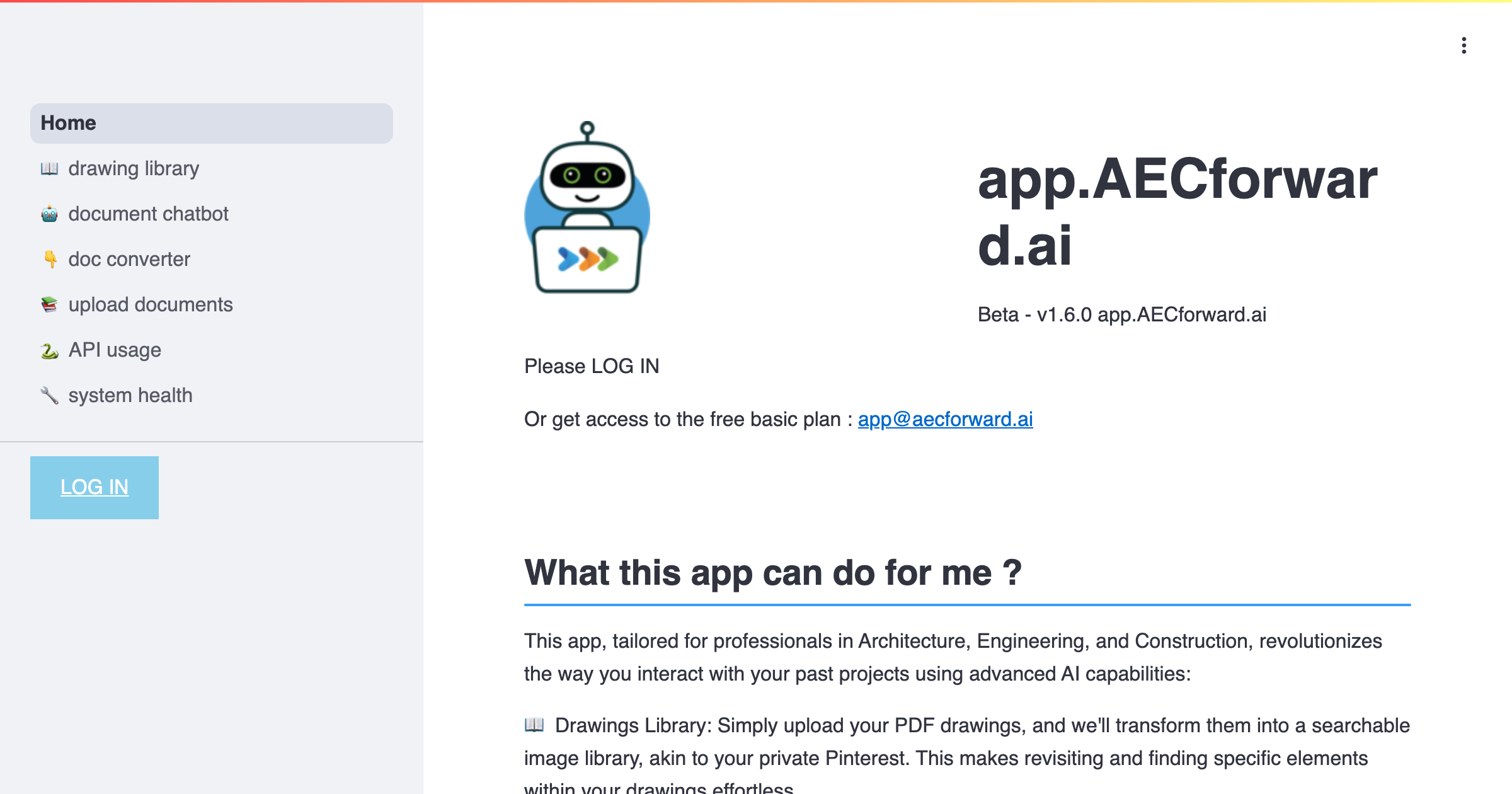
Task: Click the pointing hand icon beside doc converter
Action: [50, 259]
